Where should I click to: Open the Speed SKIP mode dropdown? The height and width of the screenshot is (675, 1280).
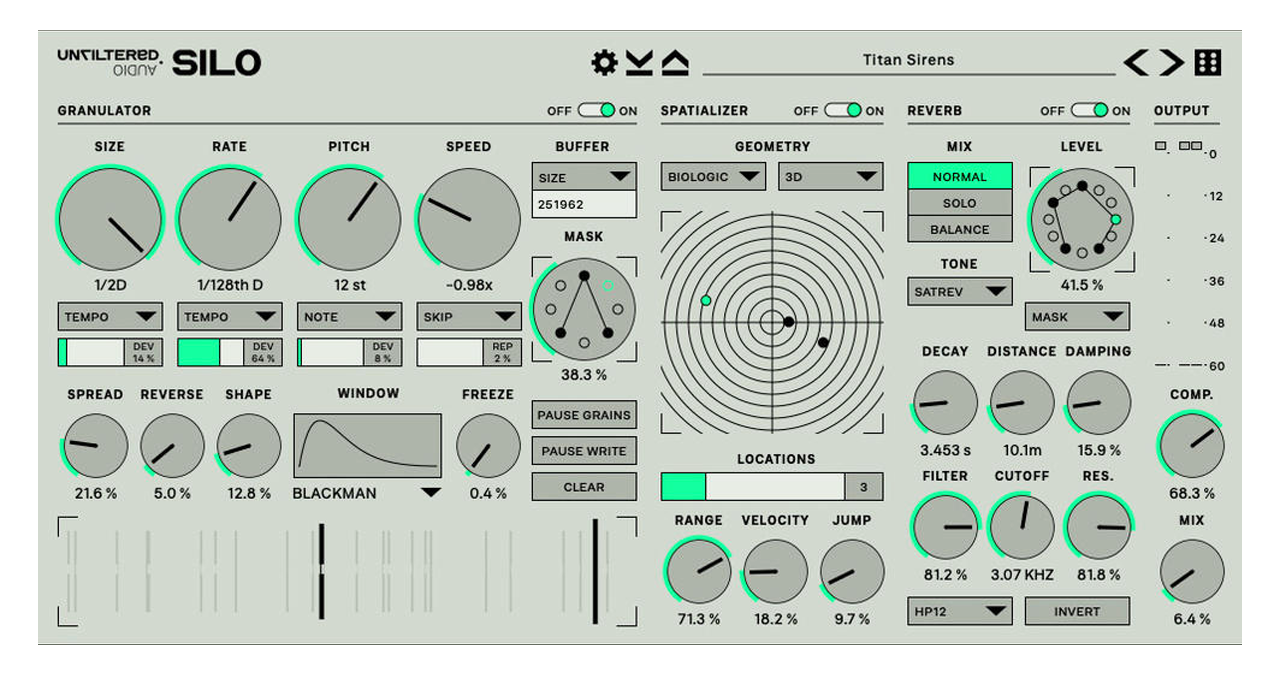[x=469, y=317]
